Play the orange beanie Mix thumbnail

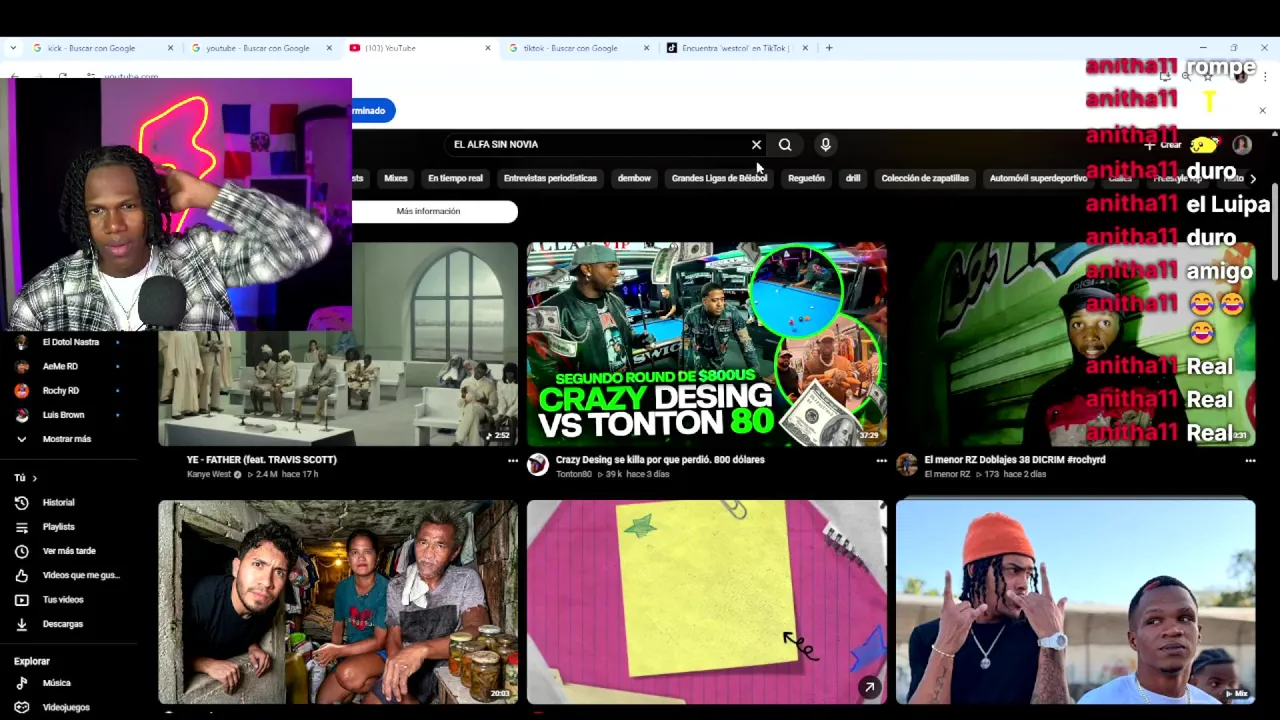pyautogui.click(x=1075, y=602)
